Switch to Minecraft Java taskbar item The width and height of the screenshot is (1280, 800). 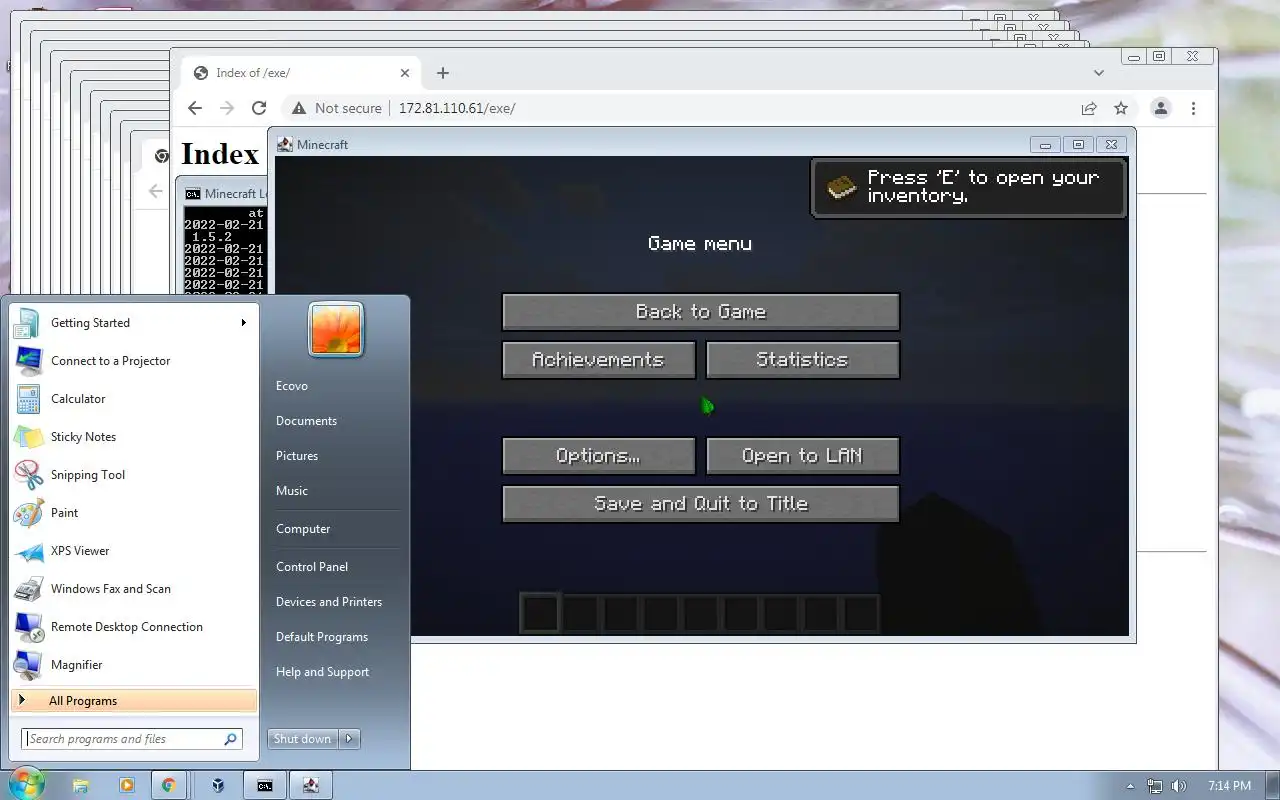pos(311,785)
